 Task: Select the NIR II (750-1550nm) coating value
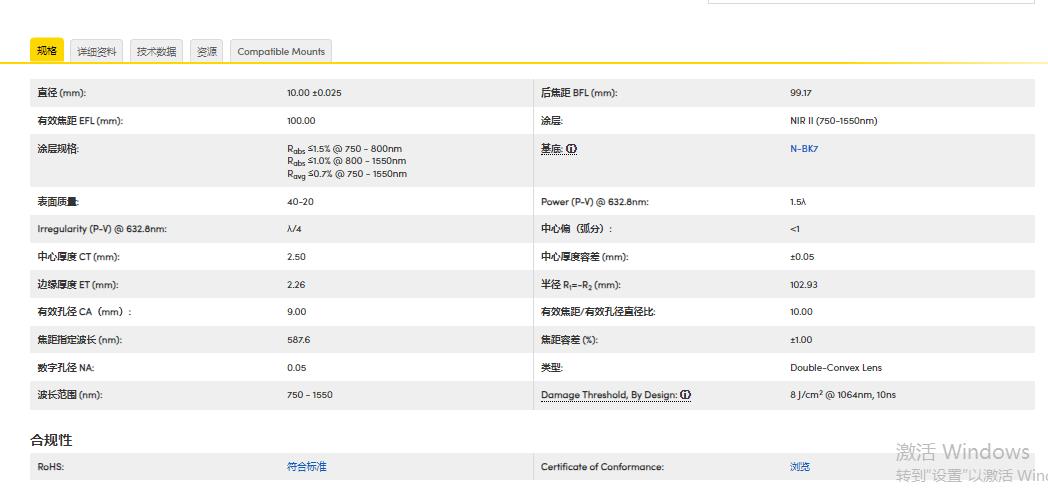click(833, 121)
